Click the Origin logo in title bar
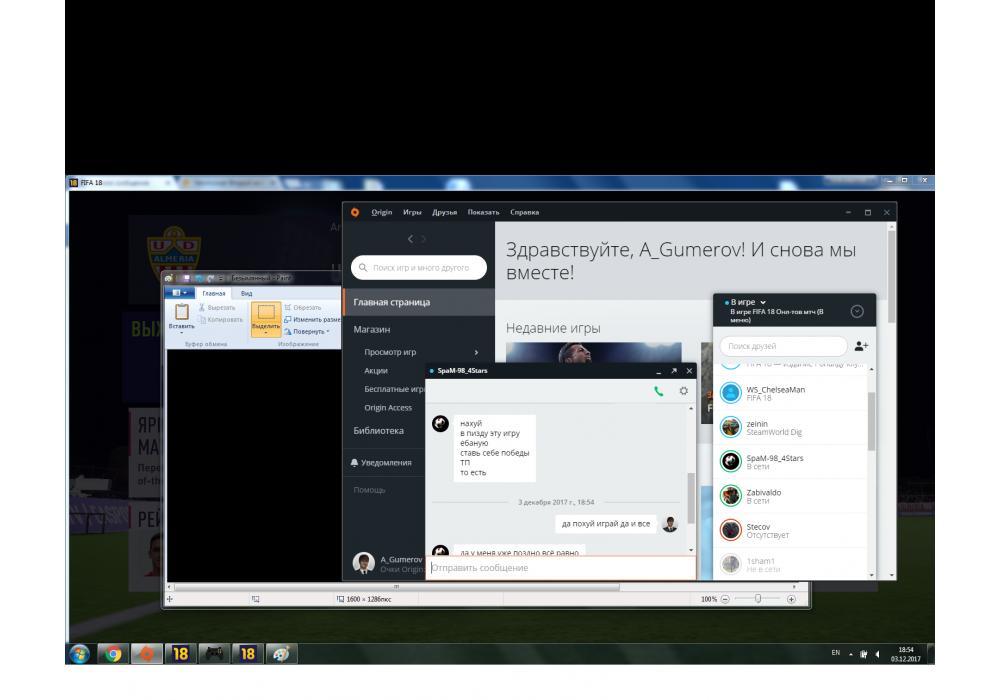 354,212
